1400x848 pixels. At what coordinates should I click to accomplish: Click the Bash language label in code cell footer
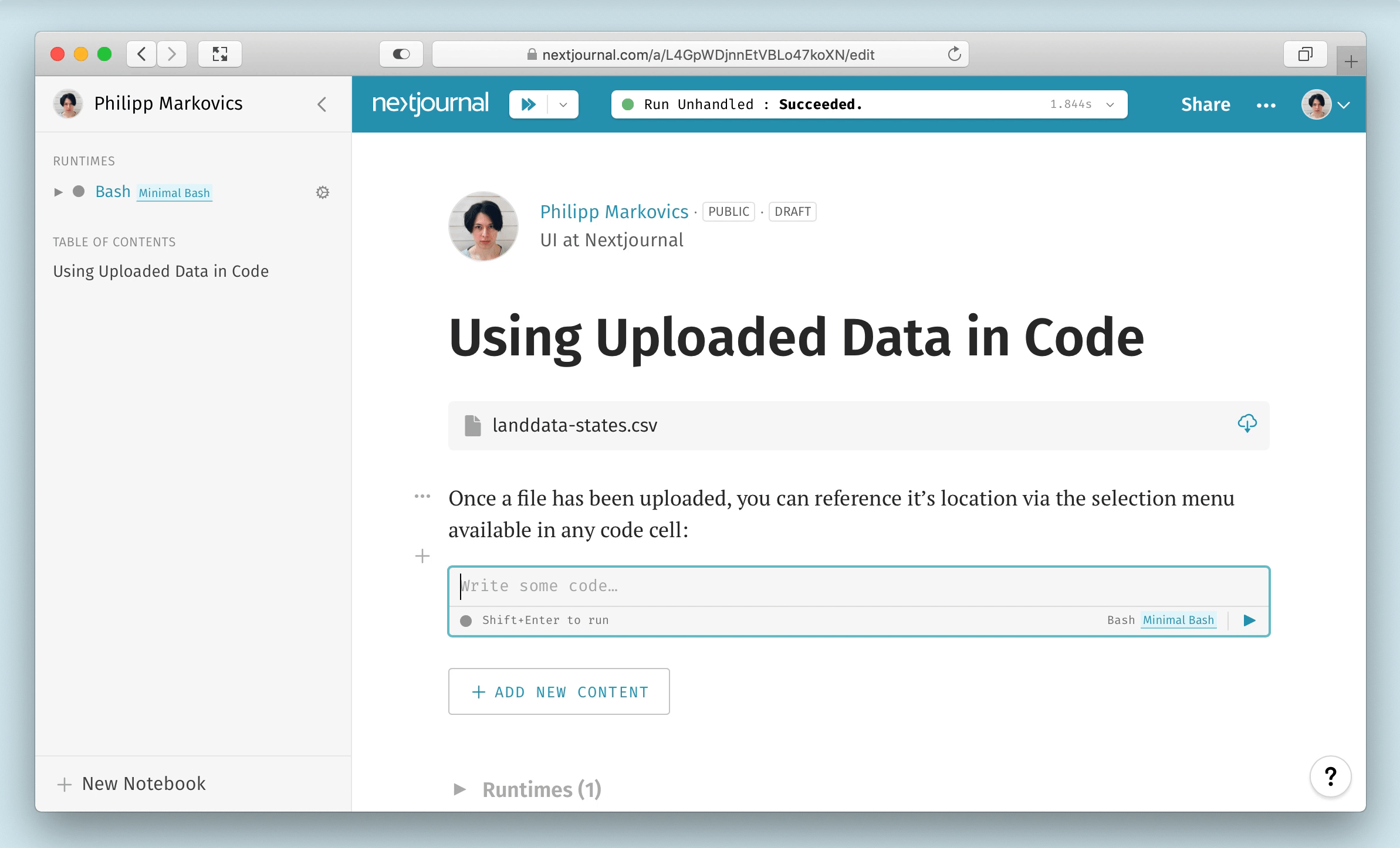1121,620
